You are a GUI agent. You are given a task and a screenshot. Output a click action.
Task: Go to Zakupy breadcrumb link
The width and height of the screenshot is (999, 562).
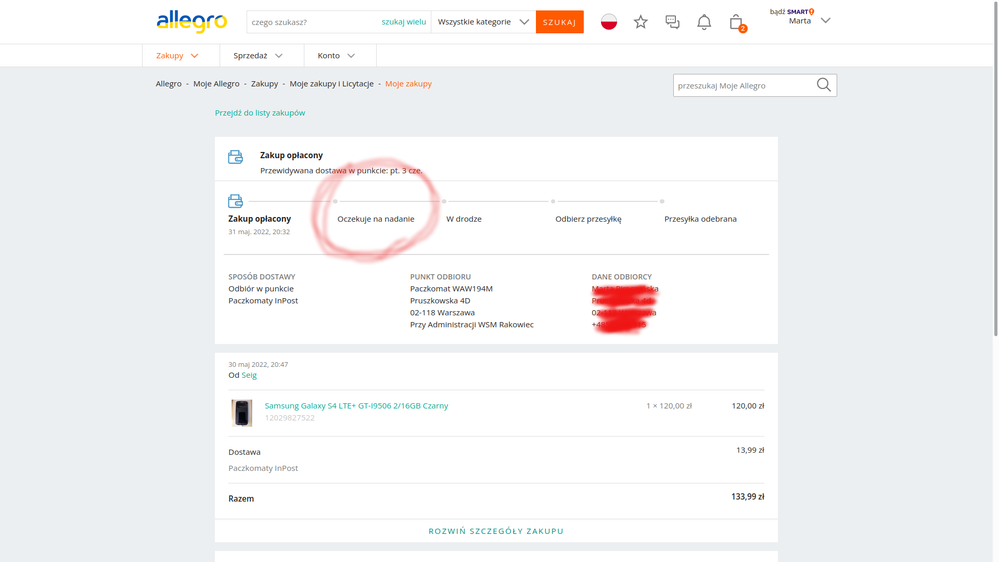tap(264, 83)
